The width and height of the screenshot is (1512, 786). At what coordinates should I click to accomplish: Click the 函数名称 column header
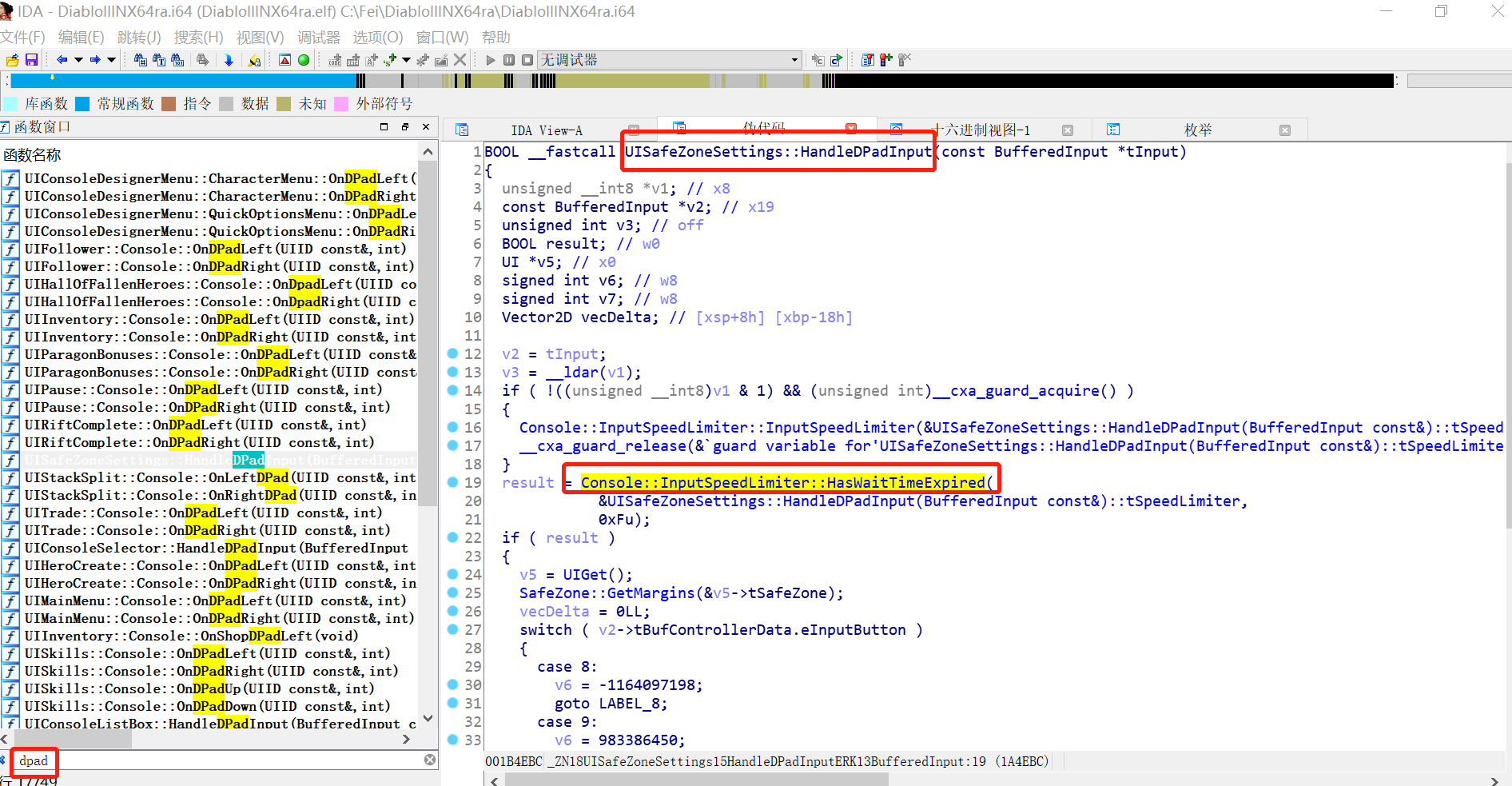(209, 154)
